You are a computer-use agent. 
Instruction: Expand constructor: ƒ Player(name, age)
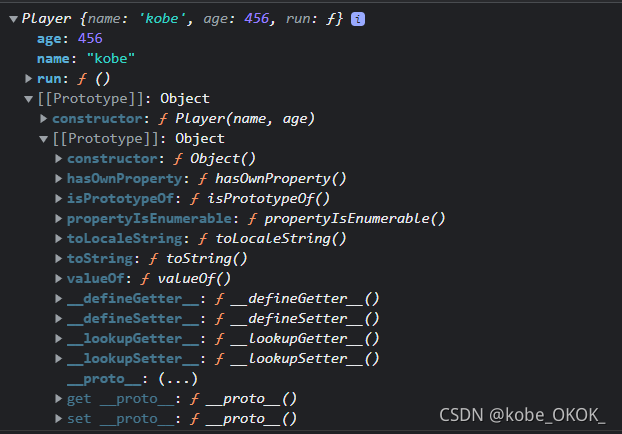pyautogui.click(x=44, y=119)
